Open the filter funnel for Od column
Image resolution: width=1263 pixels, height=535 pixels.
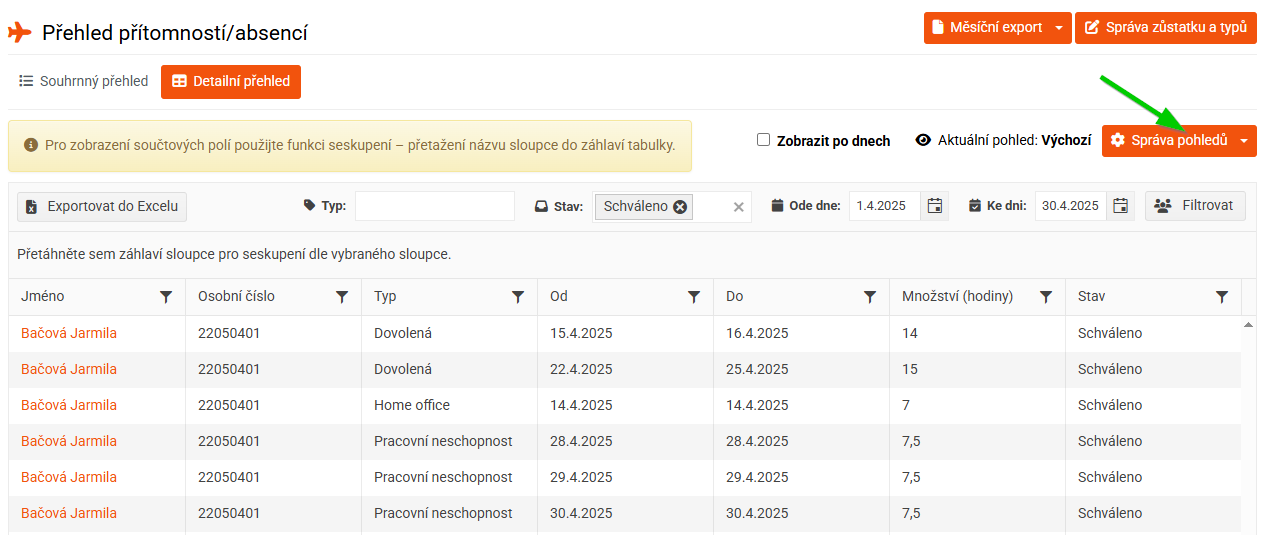(x=694, y=297)
